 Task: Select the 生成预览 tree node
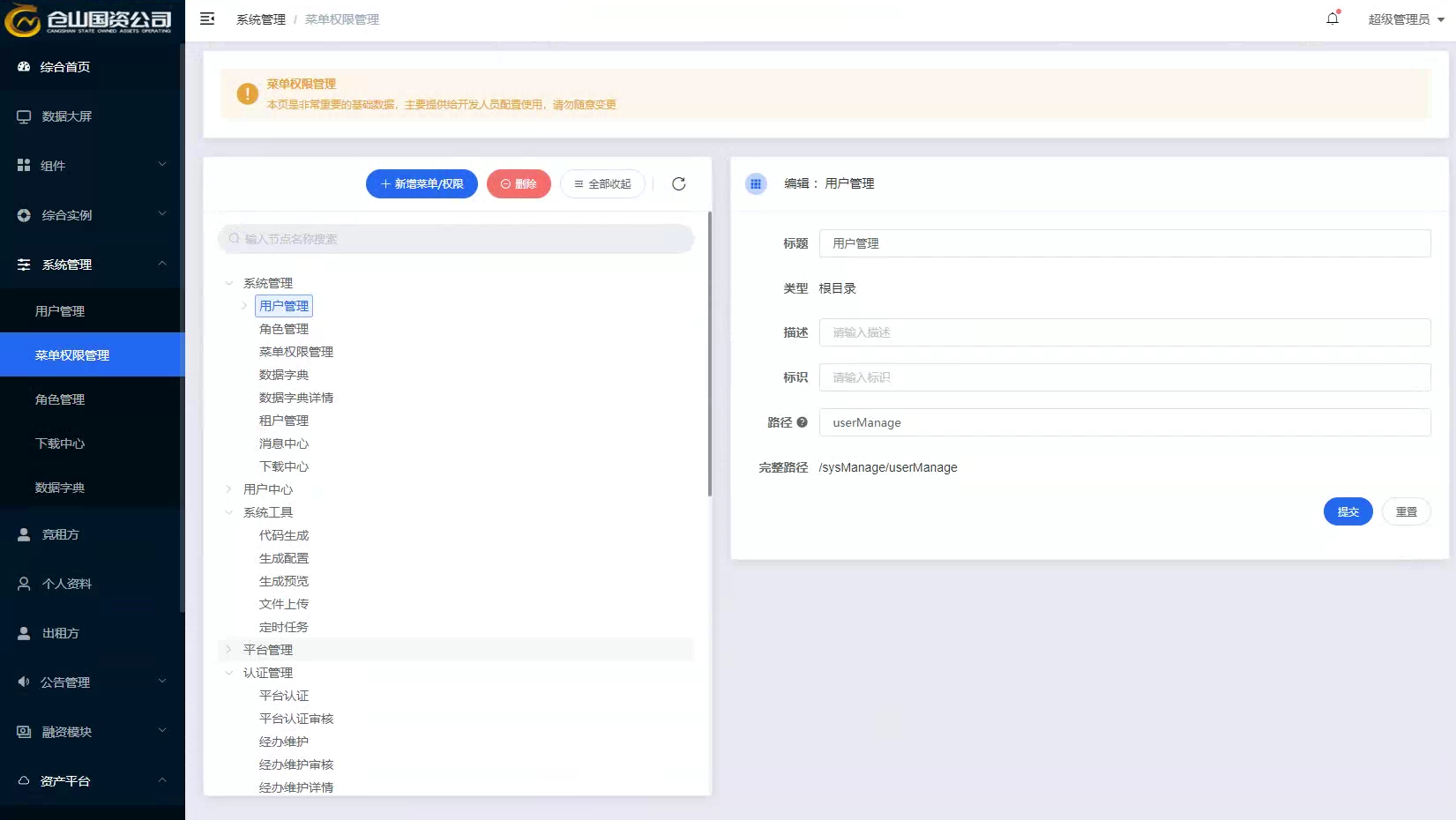pyautogui.click(x=284, y=581)
